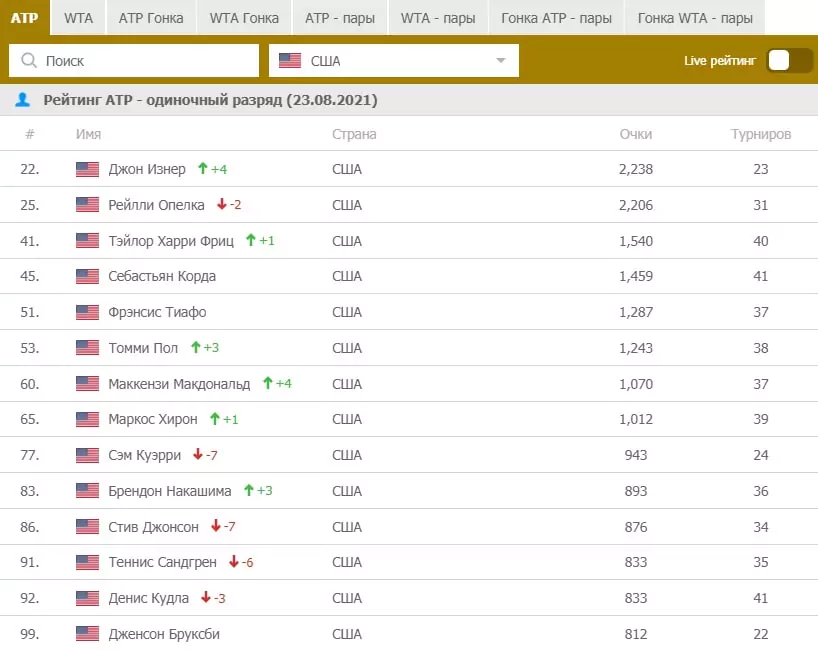Screen dimensions: 818x650
Task: Click the search magnifier icon
Action: coord(29,61)
